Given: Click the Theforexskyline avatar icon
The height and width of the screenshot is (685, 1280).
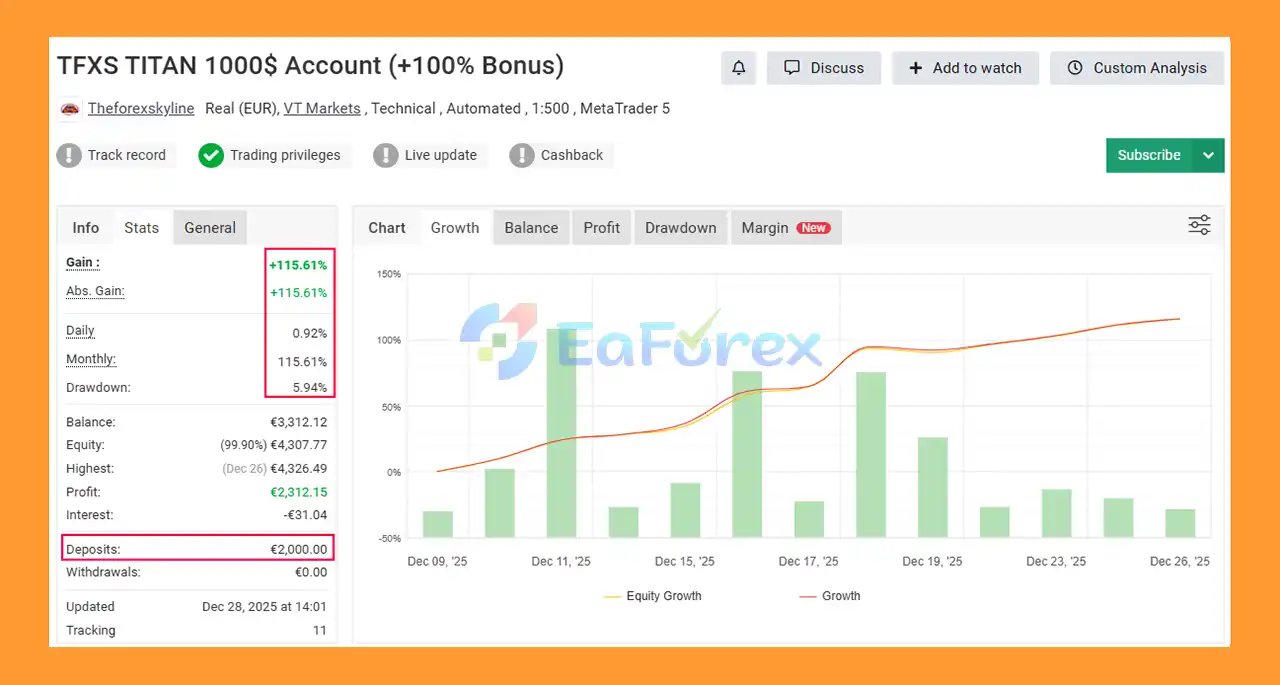Looking at the screenshot, I should coord(70,109).
